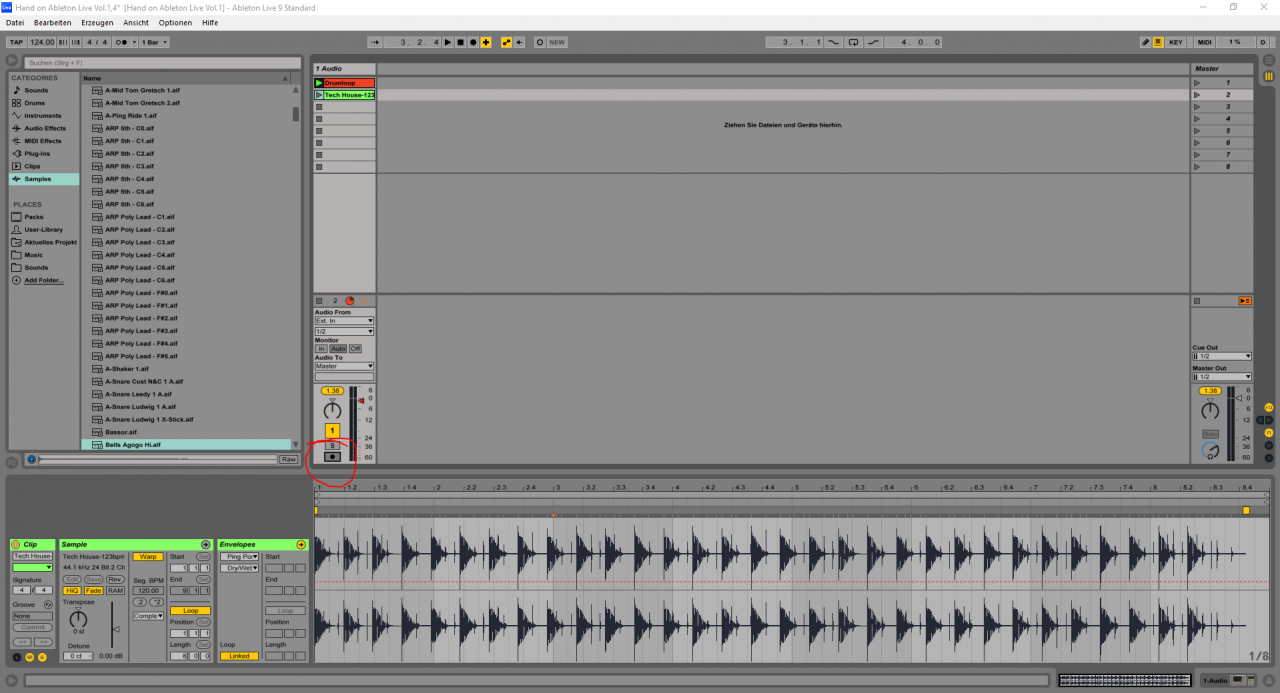Image resolution: width=1280 pixels, height=693 pixels.
Task: Click the NEW scene capture button
Action: 557,42
